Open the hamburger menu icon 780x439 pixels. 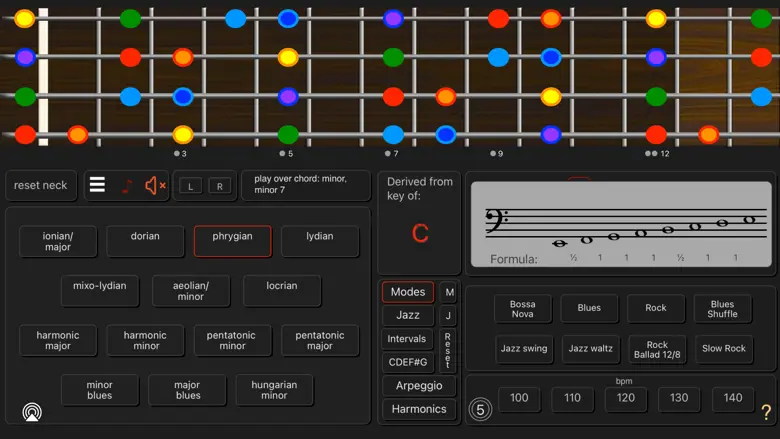97,185
